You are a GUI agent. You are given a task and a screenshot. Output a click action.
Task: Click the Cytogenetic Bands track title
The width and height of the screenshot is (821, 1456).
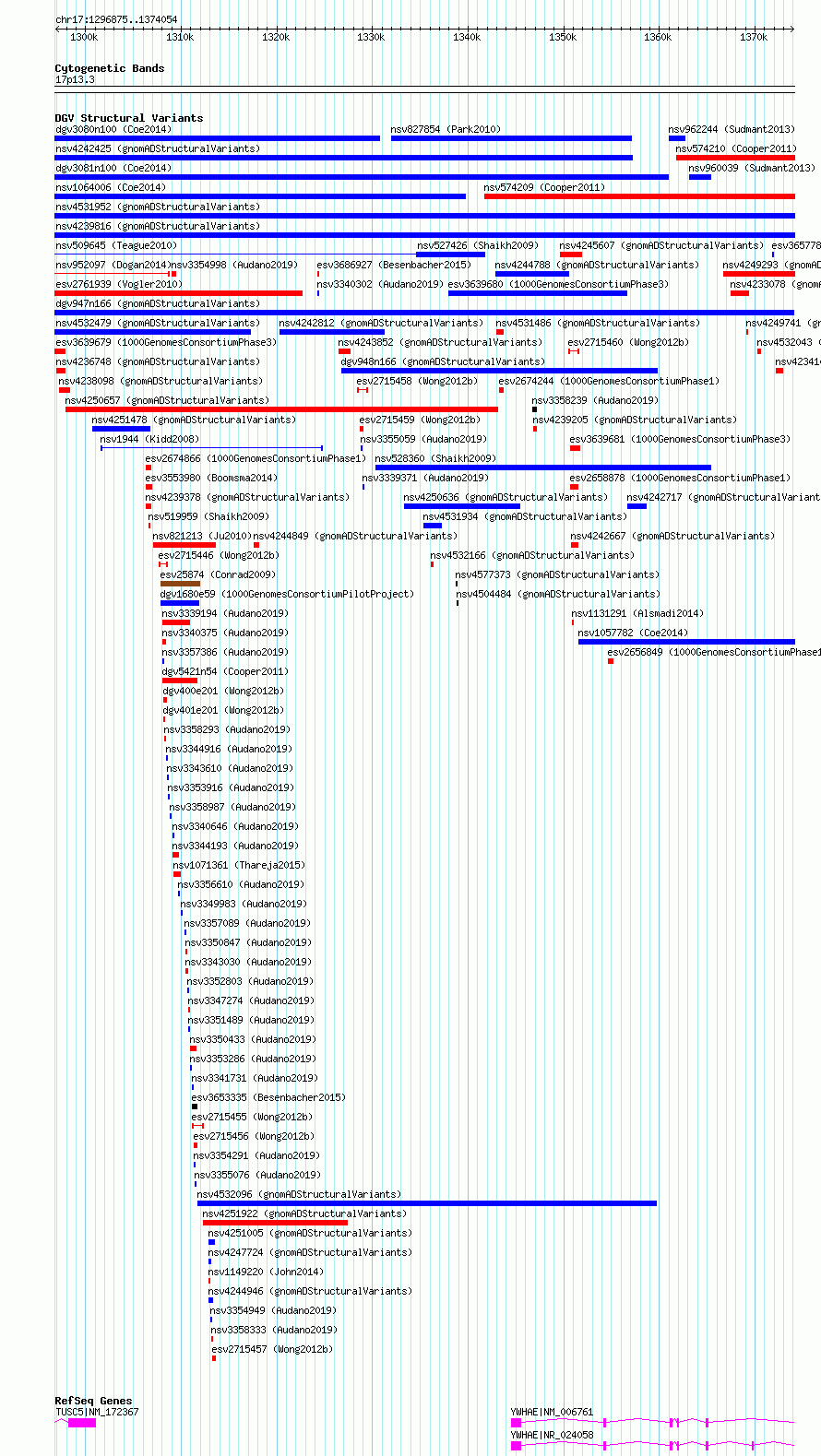point(110,68)
